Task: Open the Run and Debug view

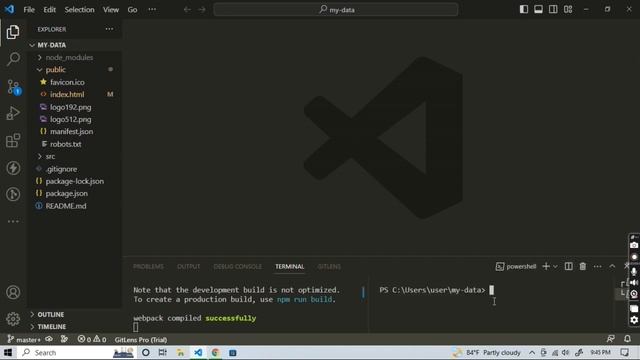Action: pyautogui.click(x=13, y=113)
